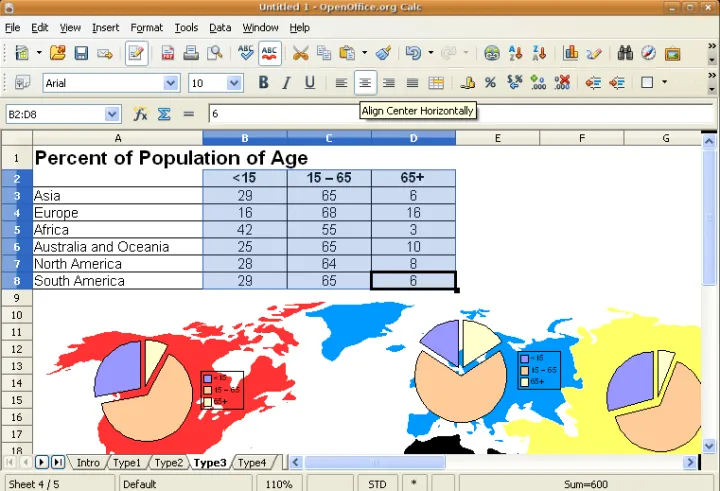Apply the percent number format
The width and height of the screenshot is (720, 491).
490,83
